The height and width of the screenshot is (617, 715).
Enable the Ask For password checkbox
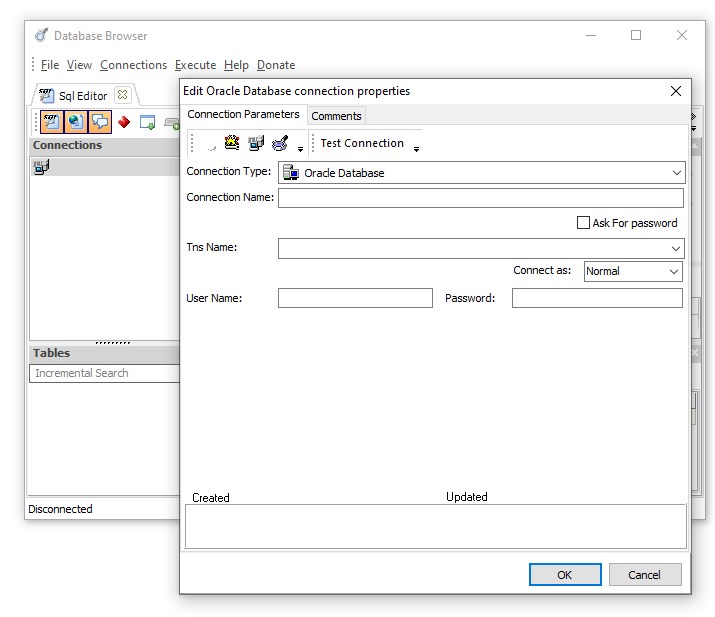tap(583, 223)
